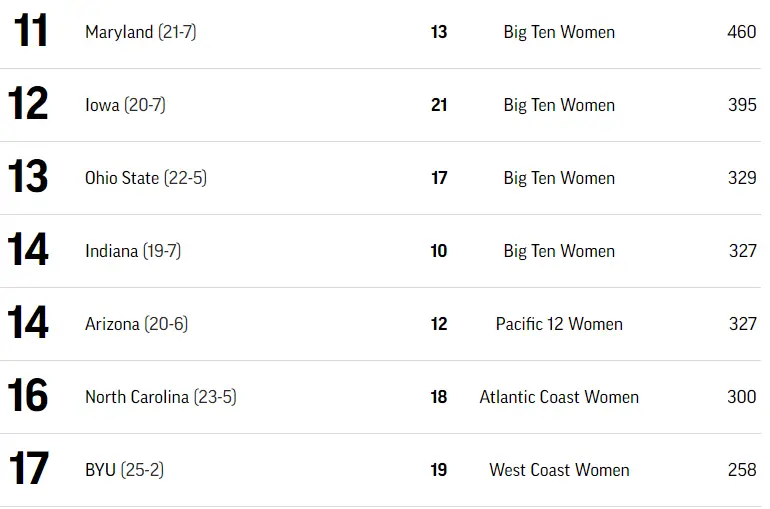The width and height of the screenshot is (770, 509).
Task: Click the rank number 17 beside BYU
Action: click(x=29, y=470)
